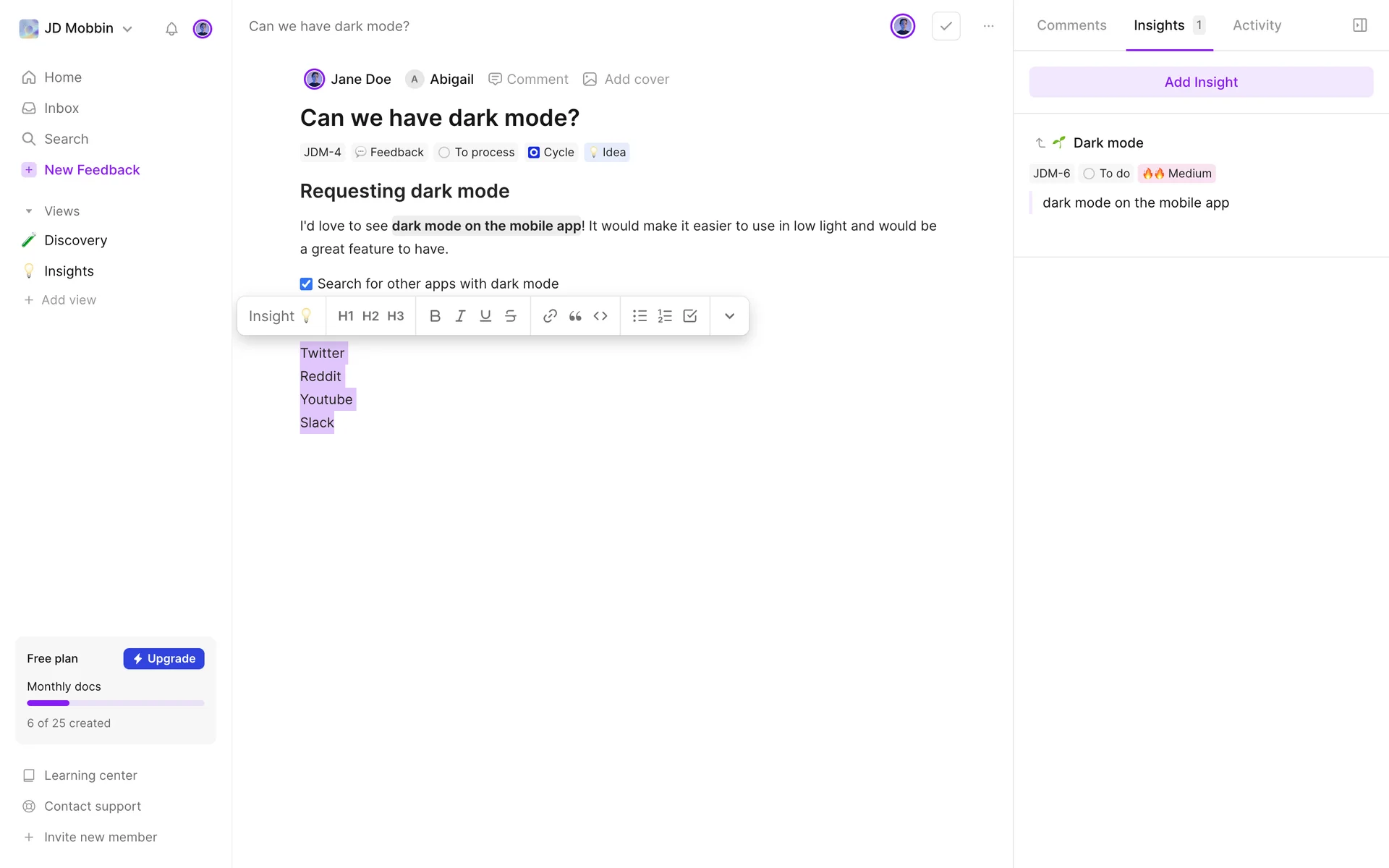Collapse the right side panel icon
Image resolution: width=1389 pixels, height=868 pixels.
tap(1359, 25)
